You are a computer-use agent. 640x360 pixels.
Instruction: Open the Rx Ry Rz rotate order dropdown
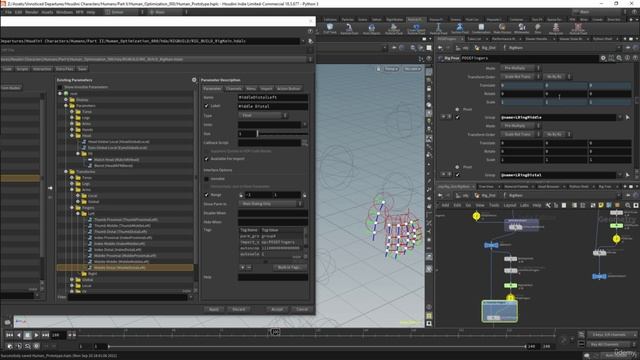point(558,77)
